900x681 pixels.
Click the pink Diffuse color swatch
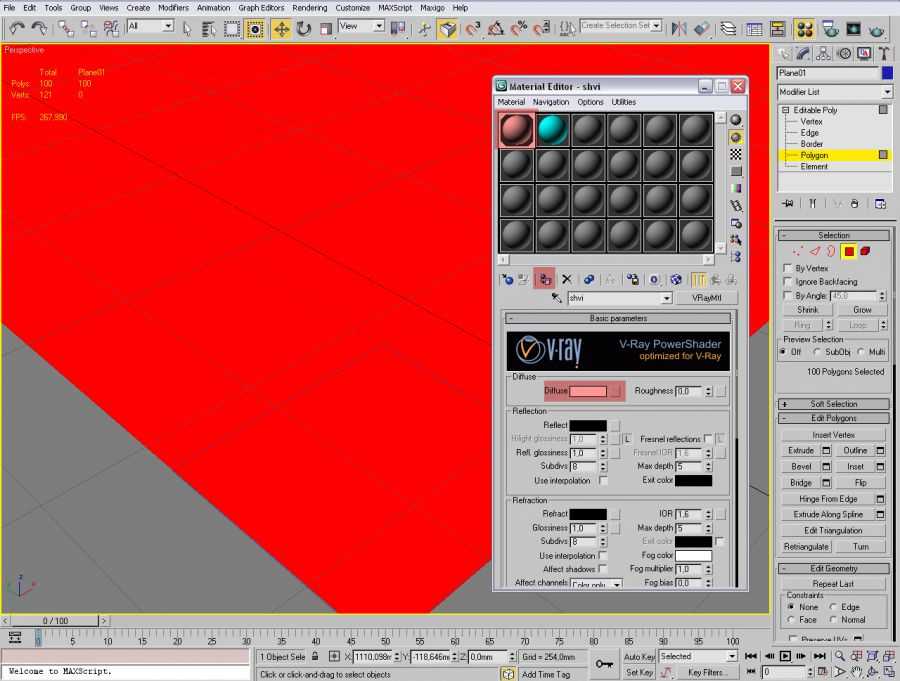pos(588,391)
